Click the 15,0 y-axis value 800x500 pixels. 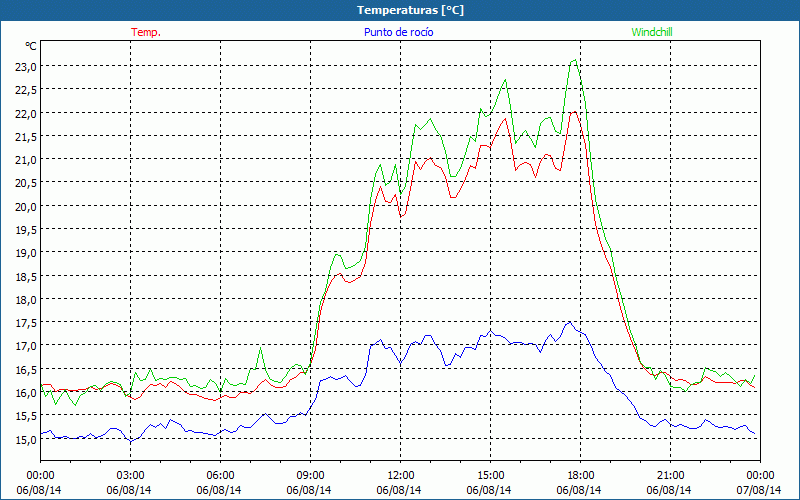coord(26,439)
